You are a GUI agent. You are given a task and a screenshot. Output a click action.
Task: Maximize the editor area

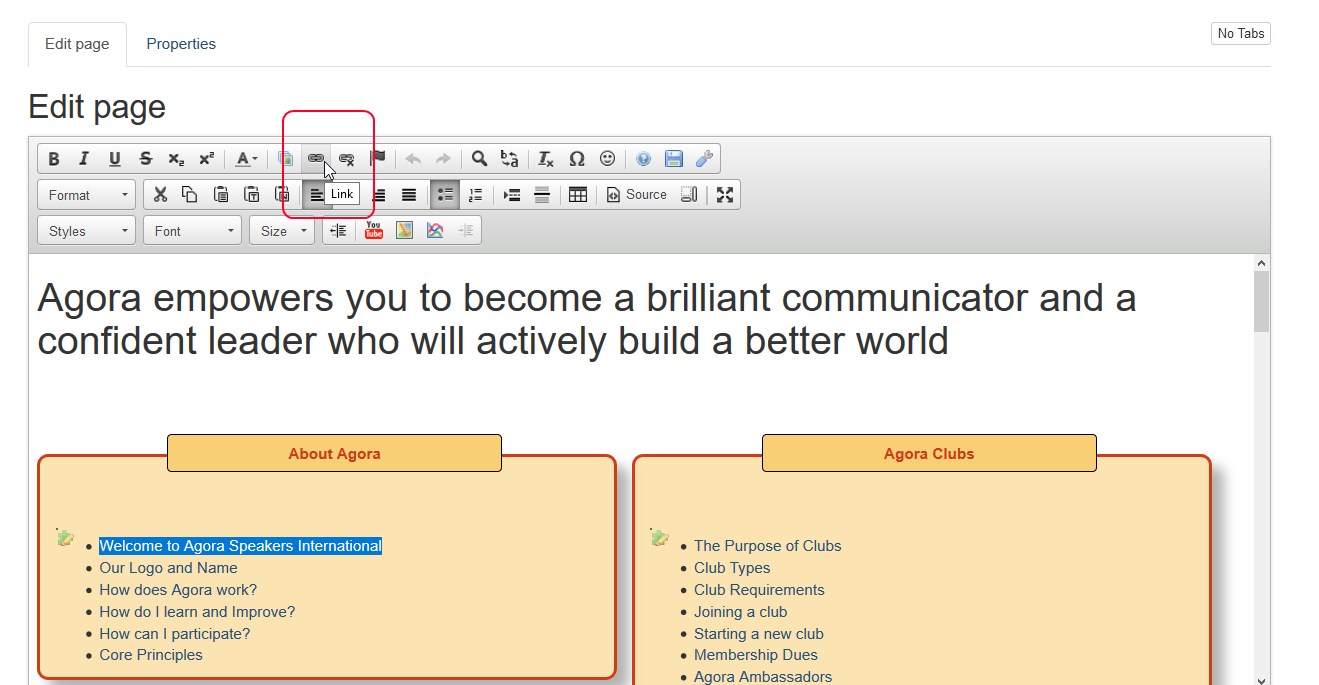tap(725, 195)
